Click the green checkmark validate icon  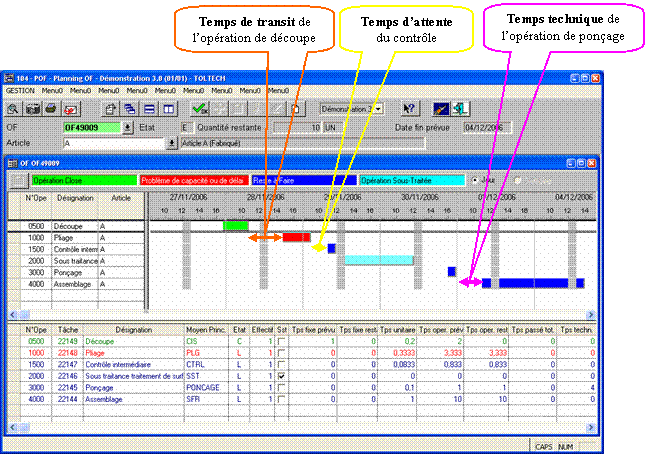click(x=200, y=109)
